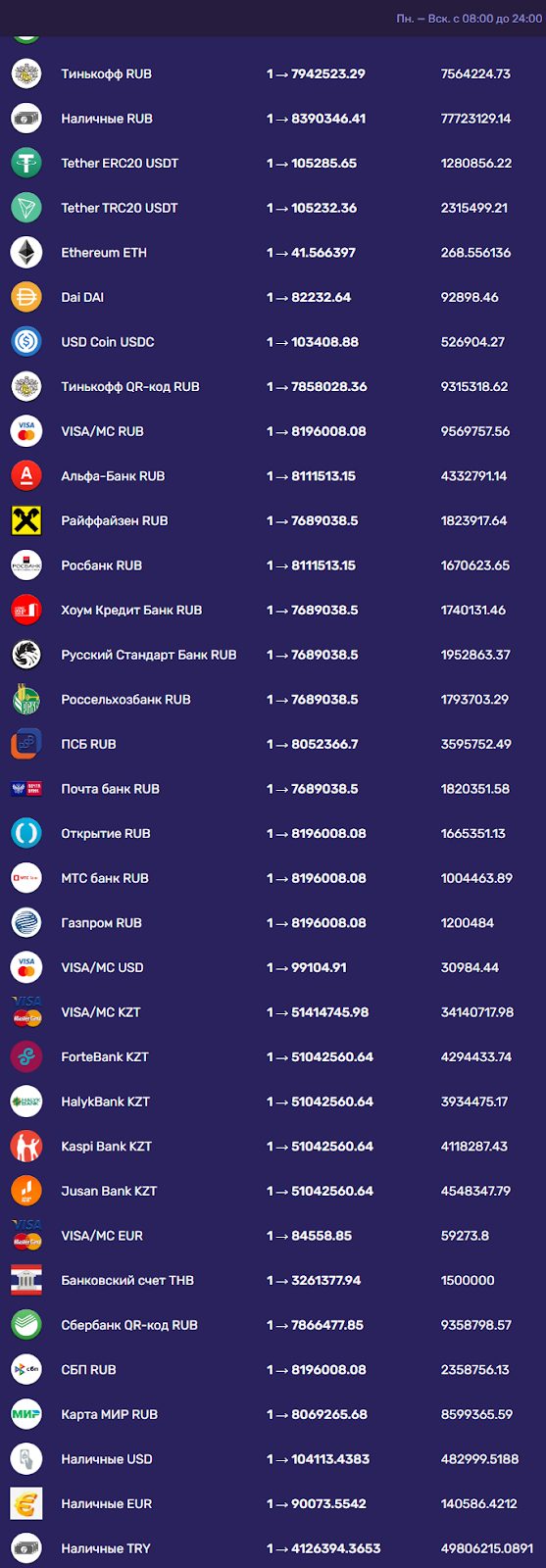Open the Тинькофф RUB exchange direction
546x1568 pixels.
(x=273, y=73)
